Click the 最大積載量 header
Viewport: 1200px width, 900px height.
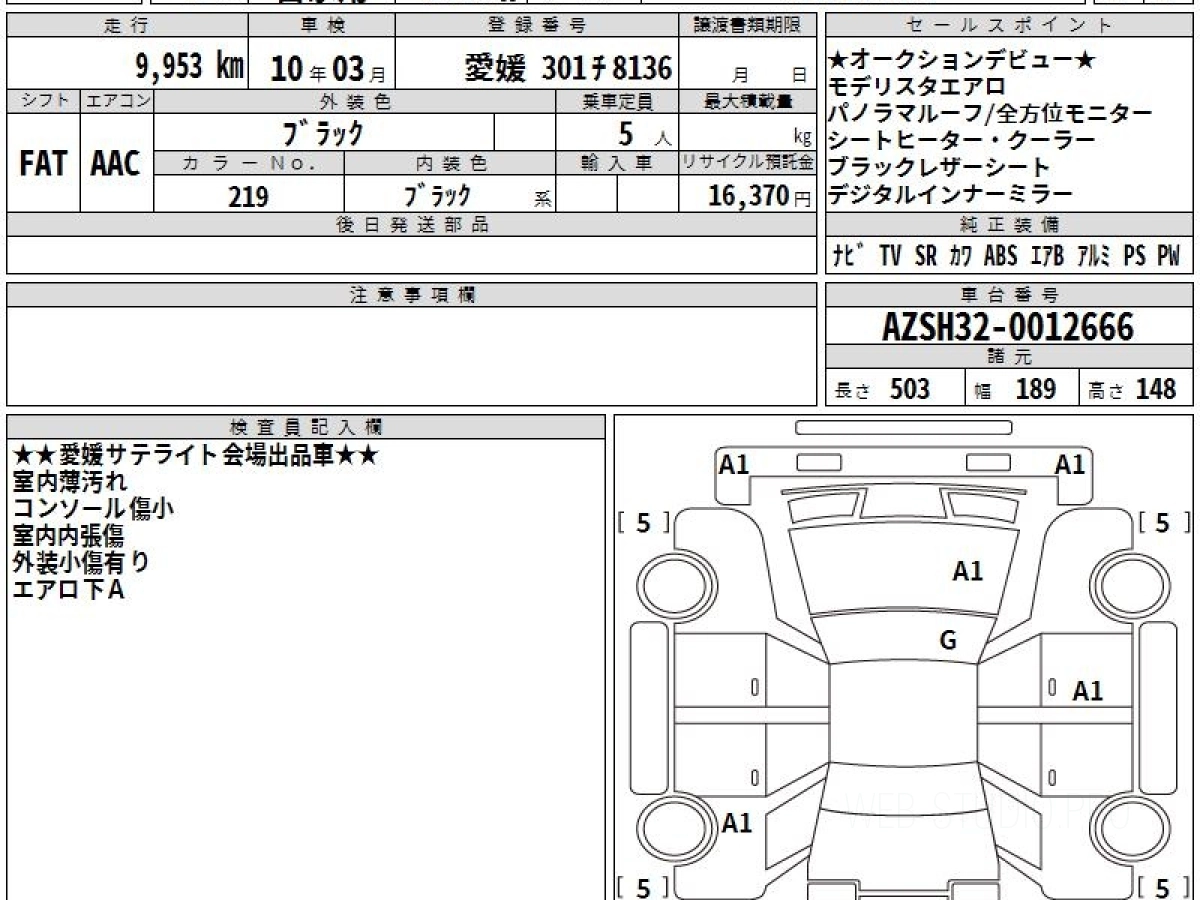click(749, 101)
